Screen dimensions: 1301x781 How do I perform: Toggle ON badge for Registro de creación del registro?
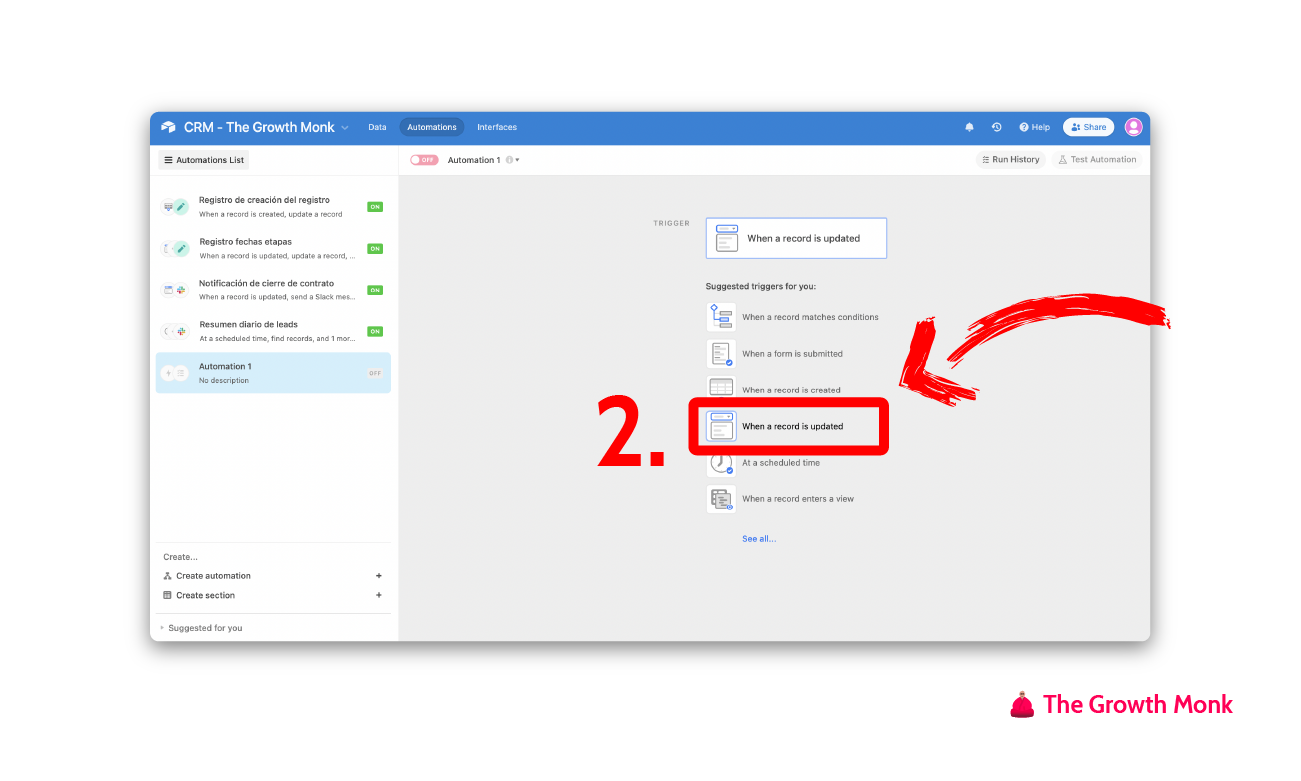coord(375,207)
